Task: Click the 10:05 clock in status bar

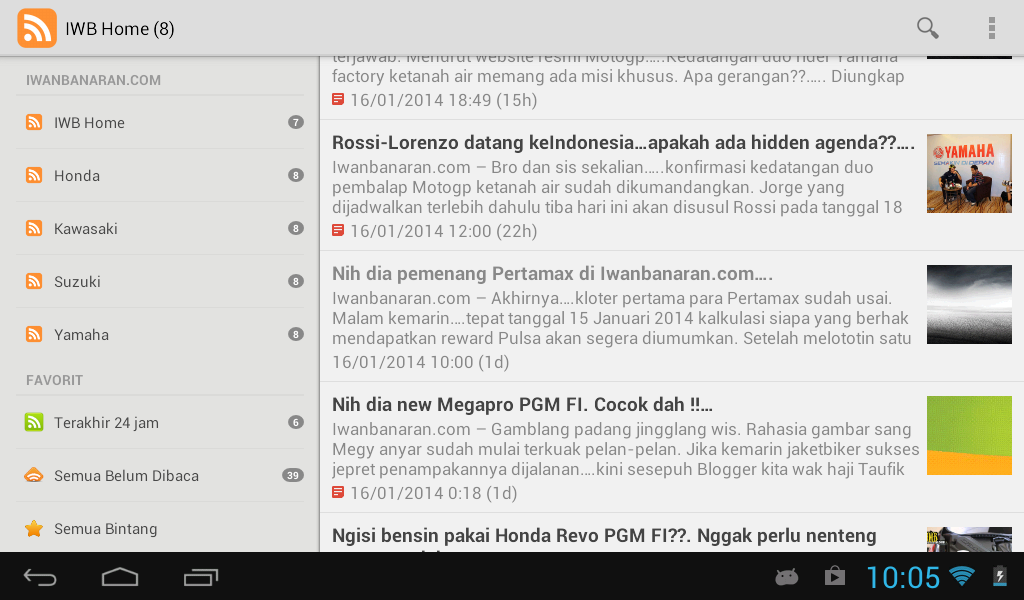Action: [x=903, y=577]
